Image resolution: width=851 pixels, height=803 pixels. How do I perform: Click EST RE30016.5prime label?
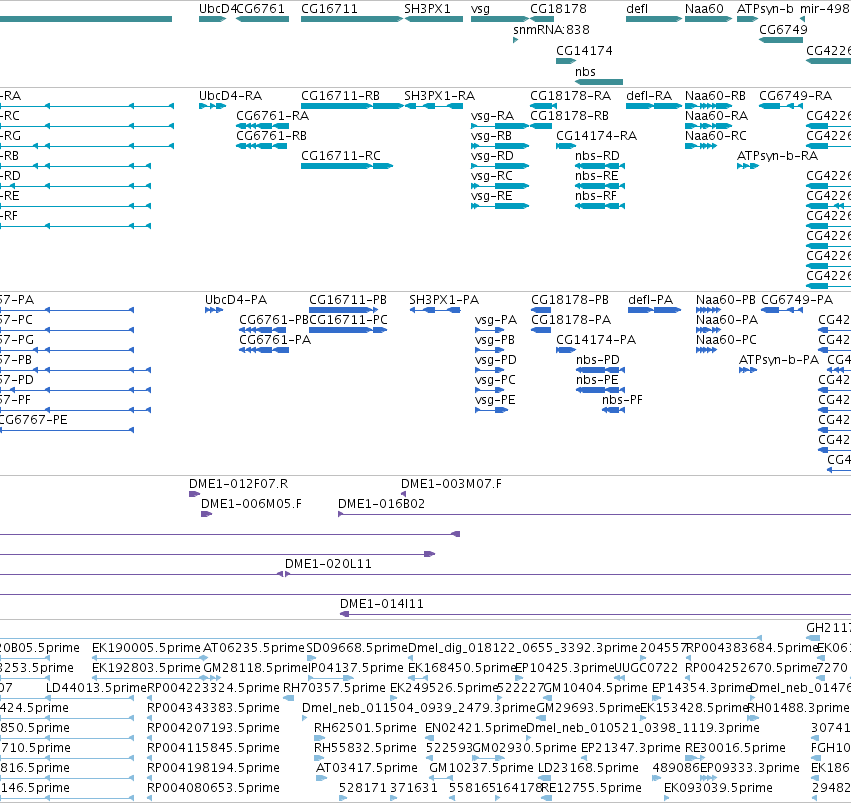pos(735,748)
